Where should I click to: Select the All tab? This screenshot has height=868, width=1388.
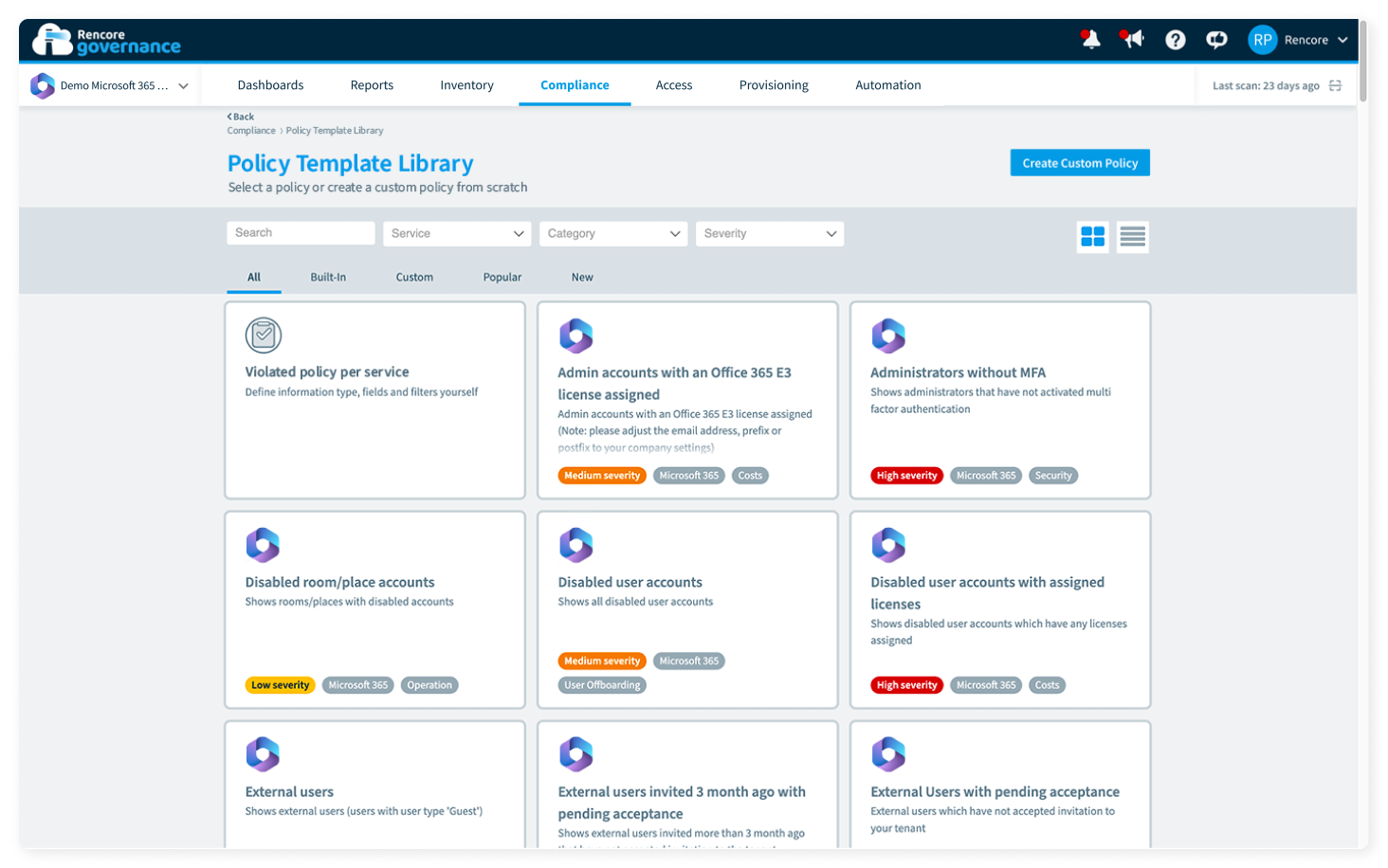pos(254,278)
